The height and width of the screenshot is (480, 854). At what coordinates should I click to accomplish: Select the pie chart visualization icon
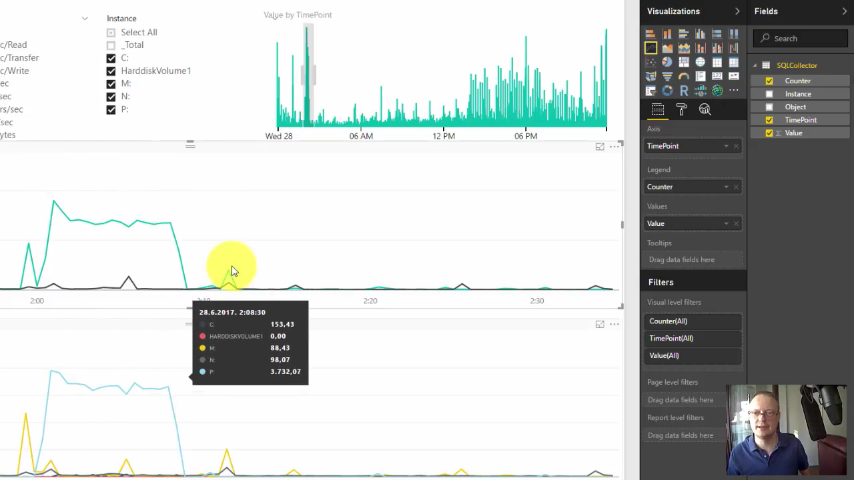click(667, 62)
